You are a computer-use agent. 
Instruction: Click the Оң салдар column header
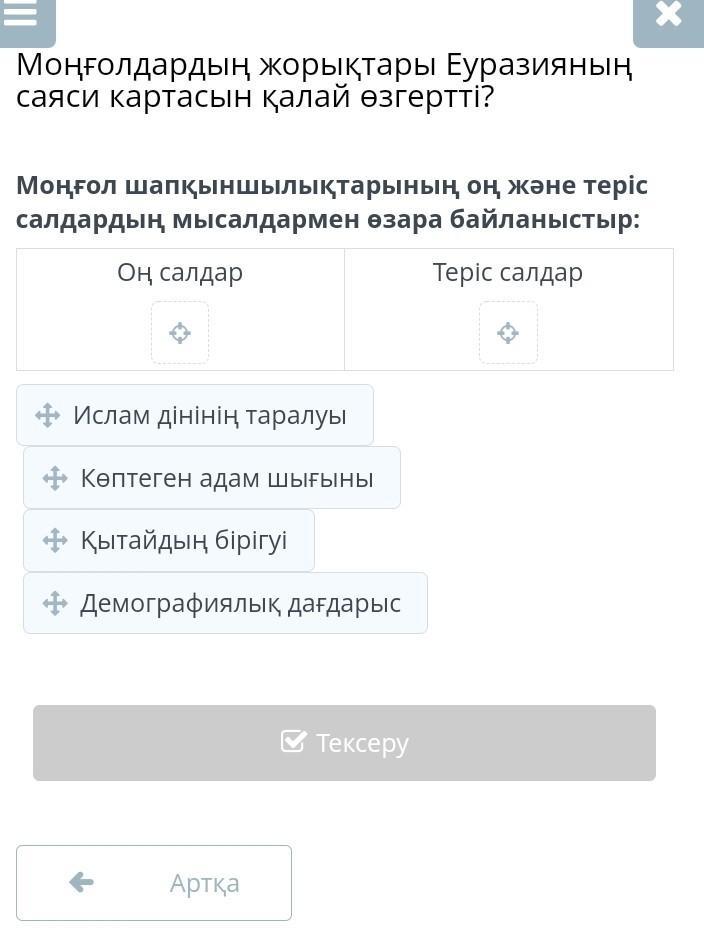click(x=180, y=272)
